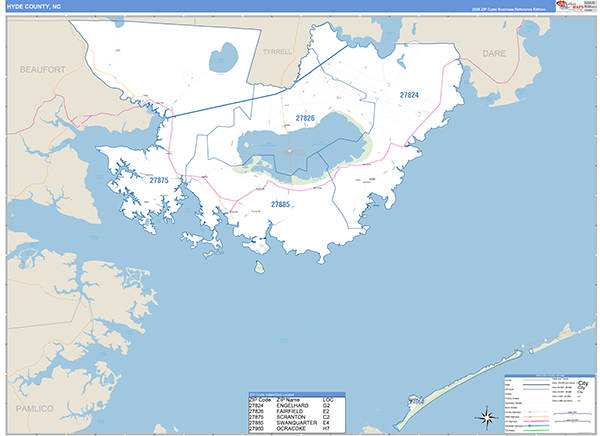Select SWANQUARTER in the ZIP index table

coord(297,423)
